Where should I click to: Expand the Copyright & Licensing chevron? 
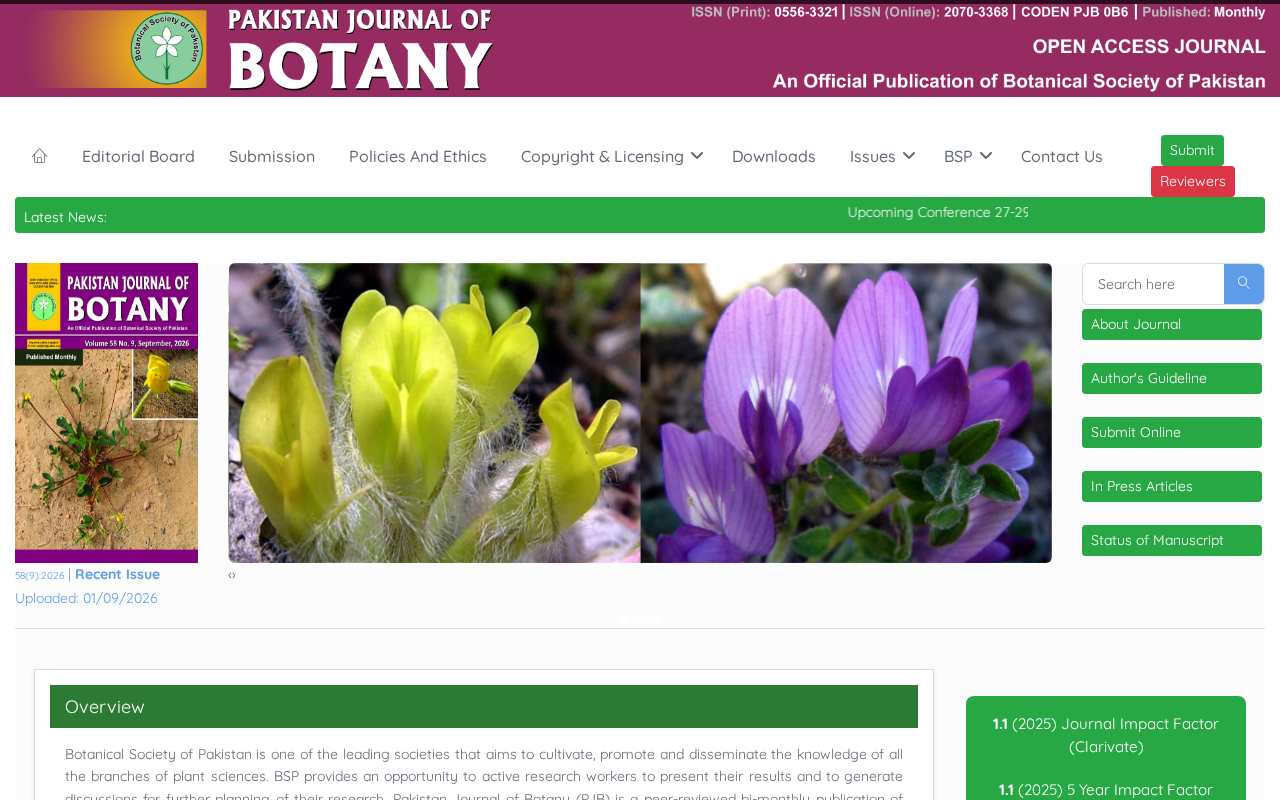coord(697,156)
